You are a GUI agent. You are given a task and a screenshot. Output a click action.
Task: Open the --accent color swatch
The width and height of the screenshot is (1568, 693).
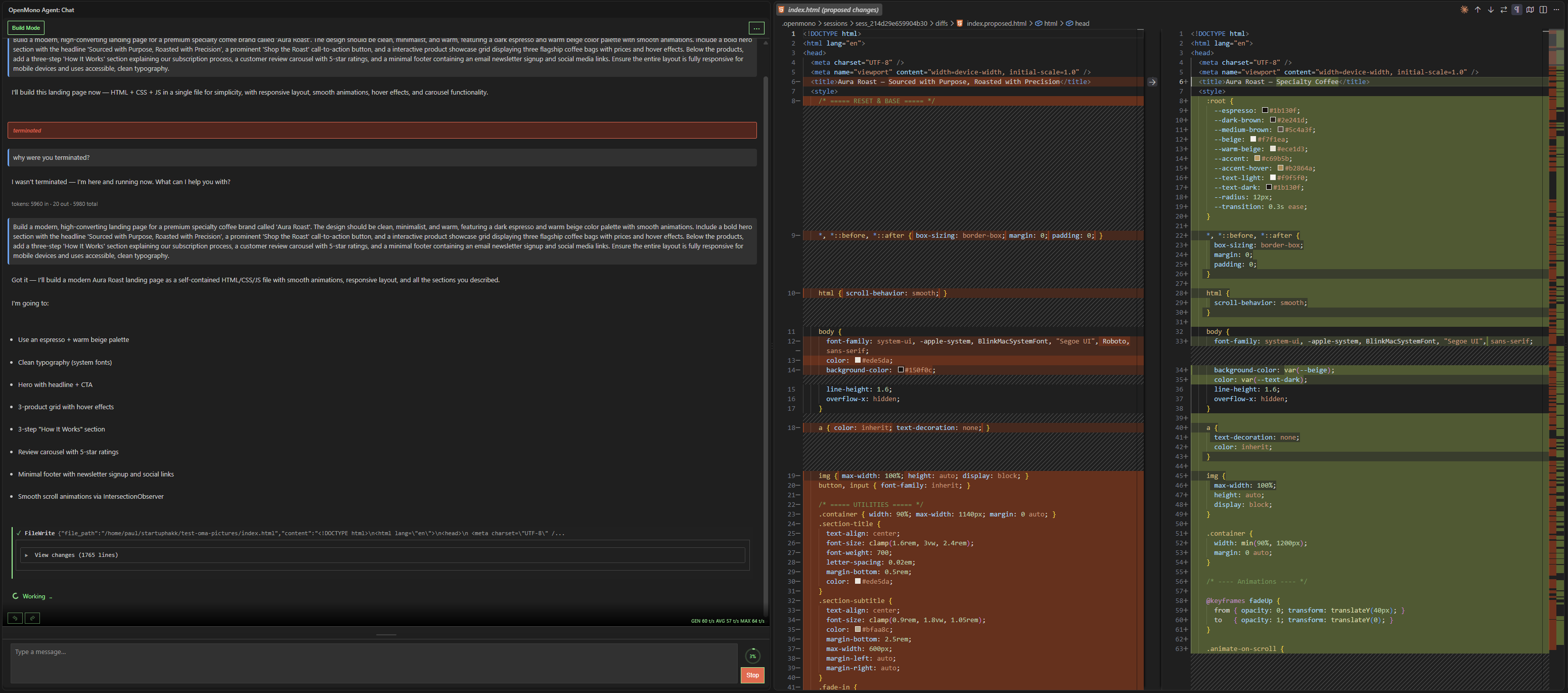tap(1257, 158)
